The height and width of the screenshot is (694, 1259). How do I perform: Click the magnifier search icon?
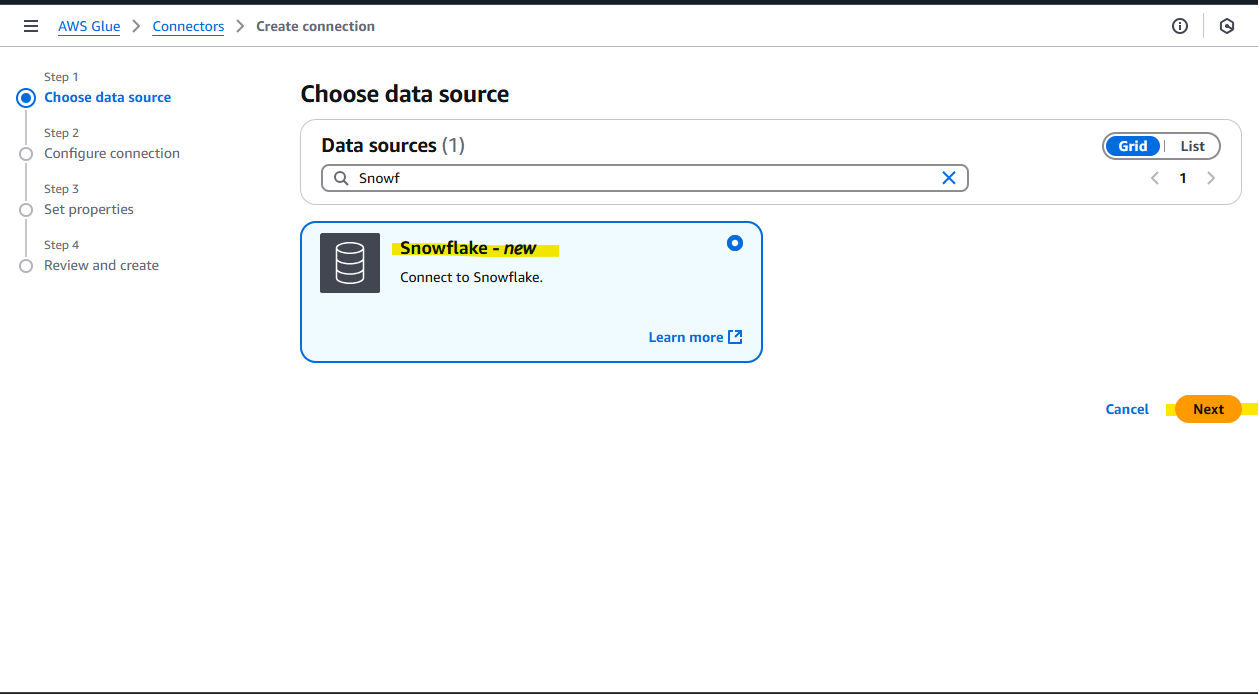click(x=341, y=178)
